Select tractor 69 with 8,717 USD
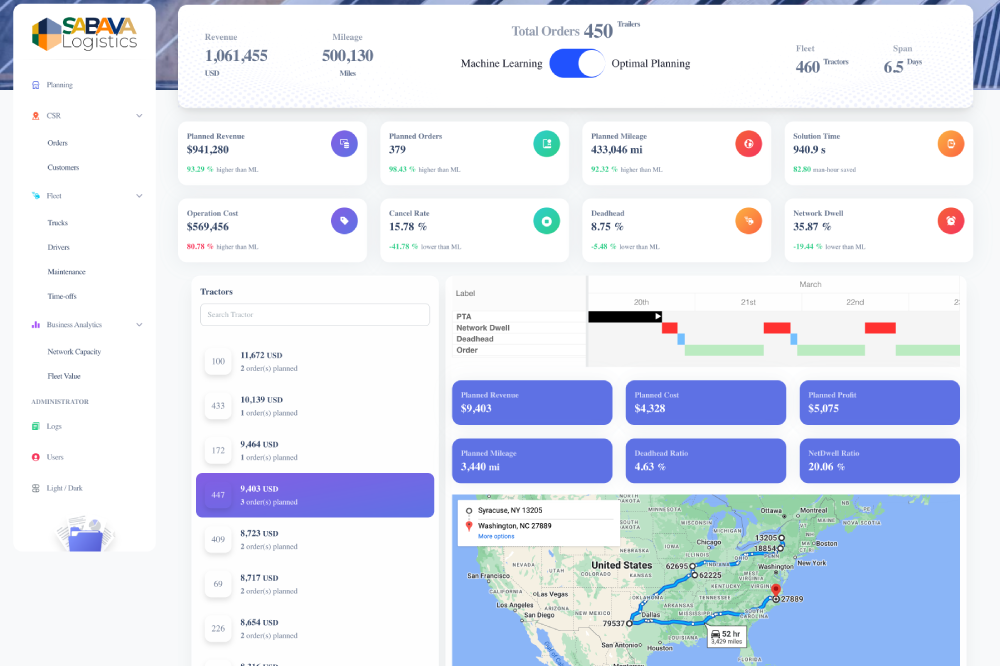1000x666 pixels. coord(315,584)
